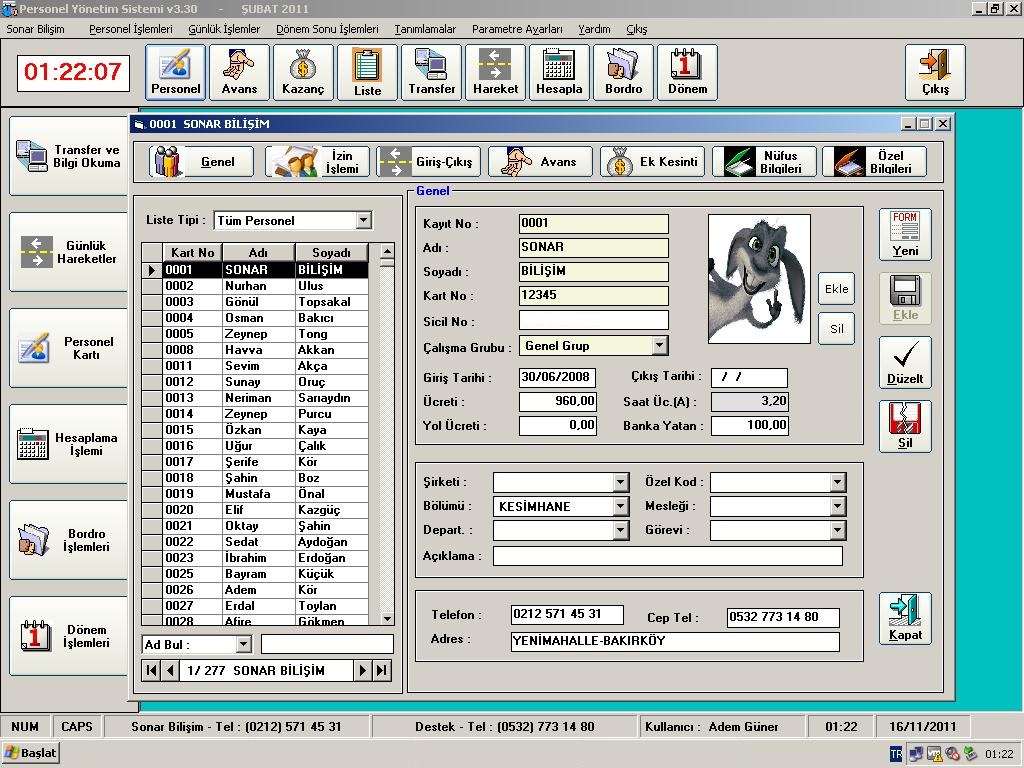Go to next record with navigator arrow
The height and width of the screenshot is (768, 1024).
tap(363, 671)
